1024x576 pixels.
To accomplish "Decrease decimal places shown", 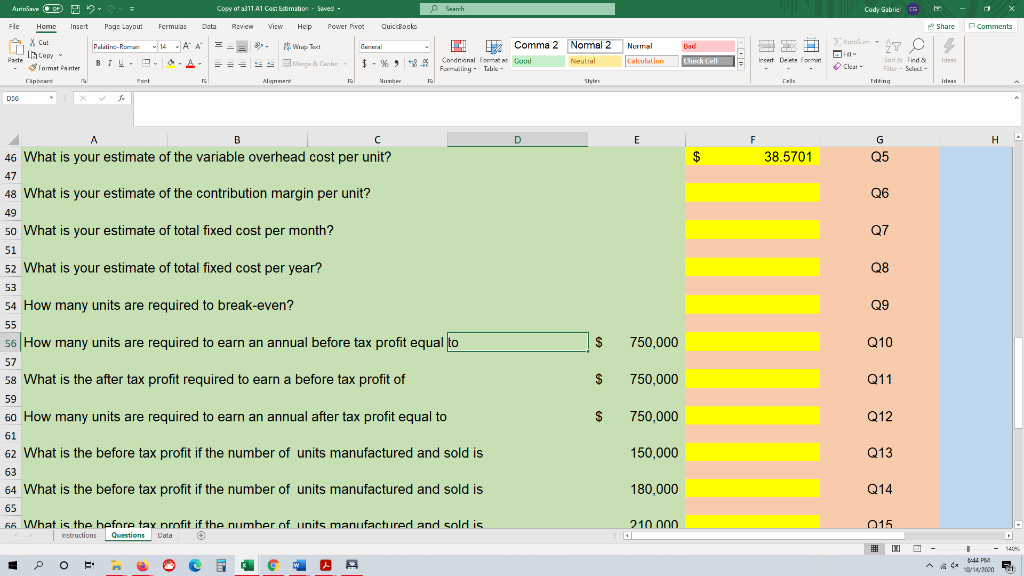I will (424, 63).
